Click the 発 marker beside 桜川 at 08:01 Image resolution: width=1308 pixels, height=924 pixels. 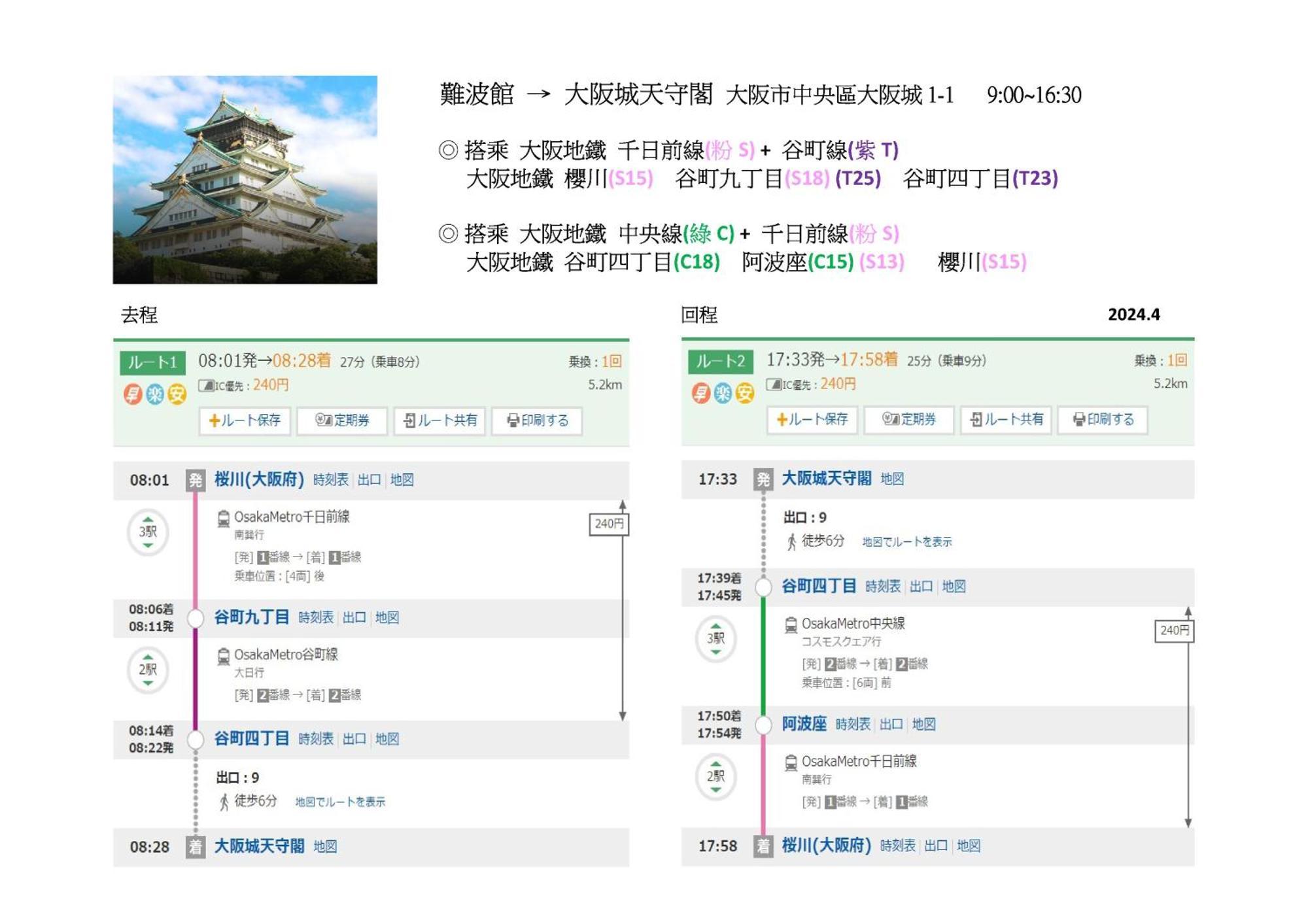coord(195,480)
